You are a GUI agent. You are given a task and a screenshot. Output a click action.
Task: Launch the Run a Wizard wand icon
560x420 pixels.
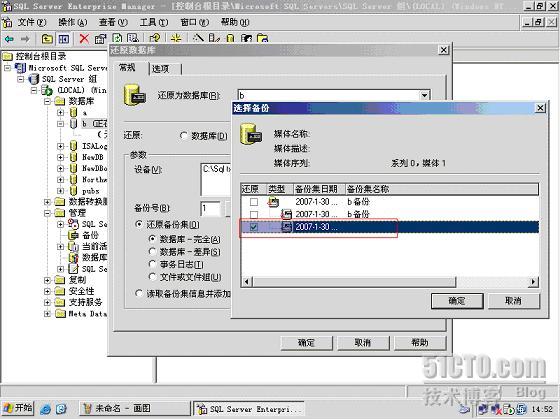point(199,38)
